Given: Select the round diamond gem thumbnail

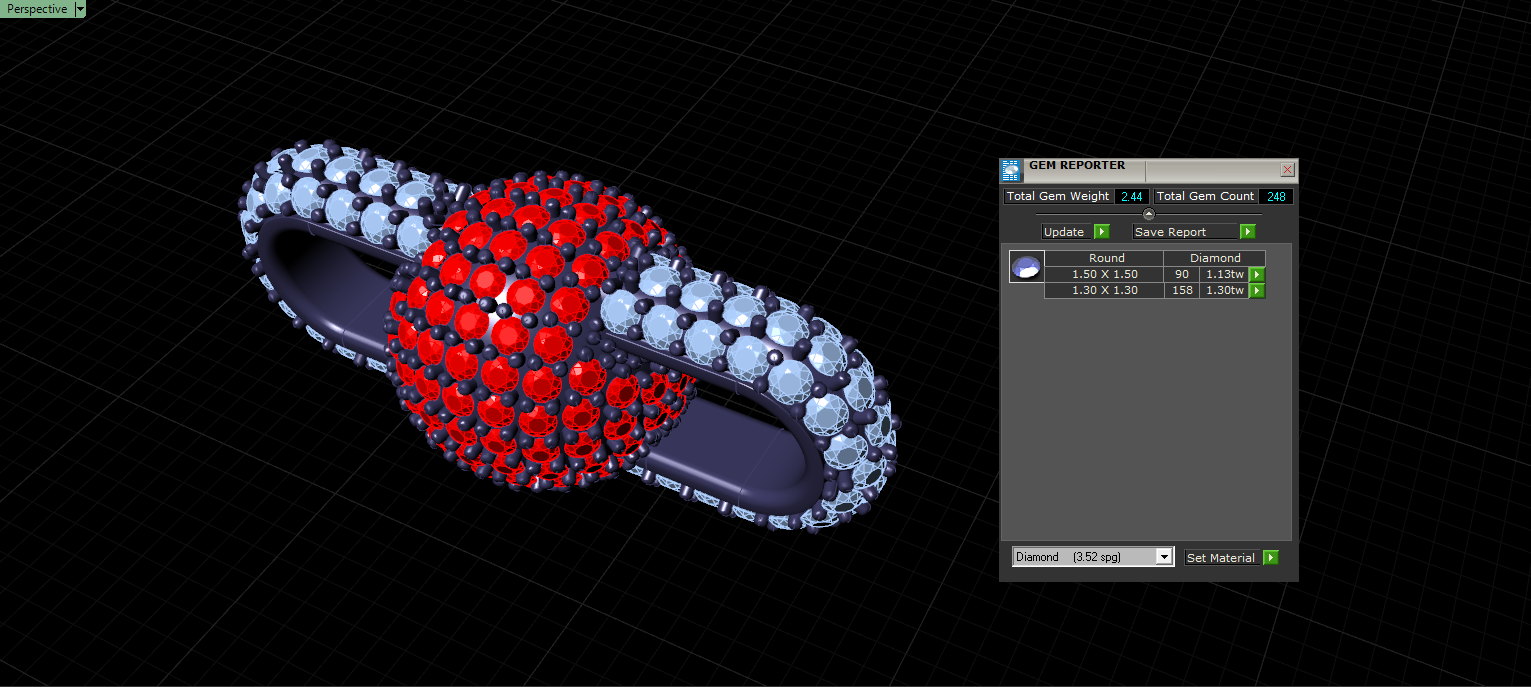Looking at the screenshot, I should [1026, 267].
